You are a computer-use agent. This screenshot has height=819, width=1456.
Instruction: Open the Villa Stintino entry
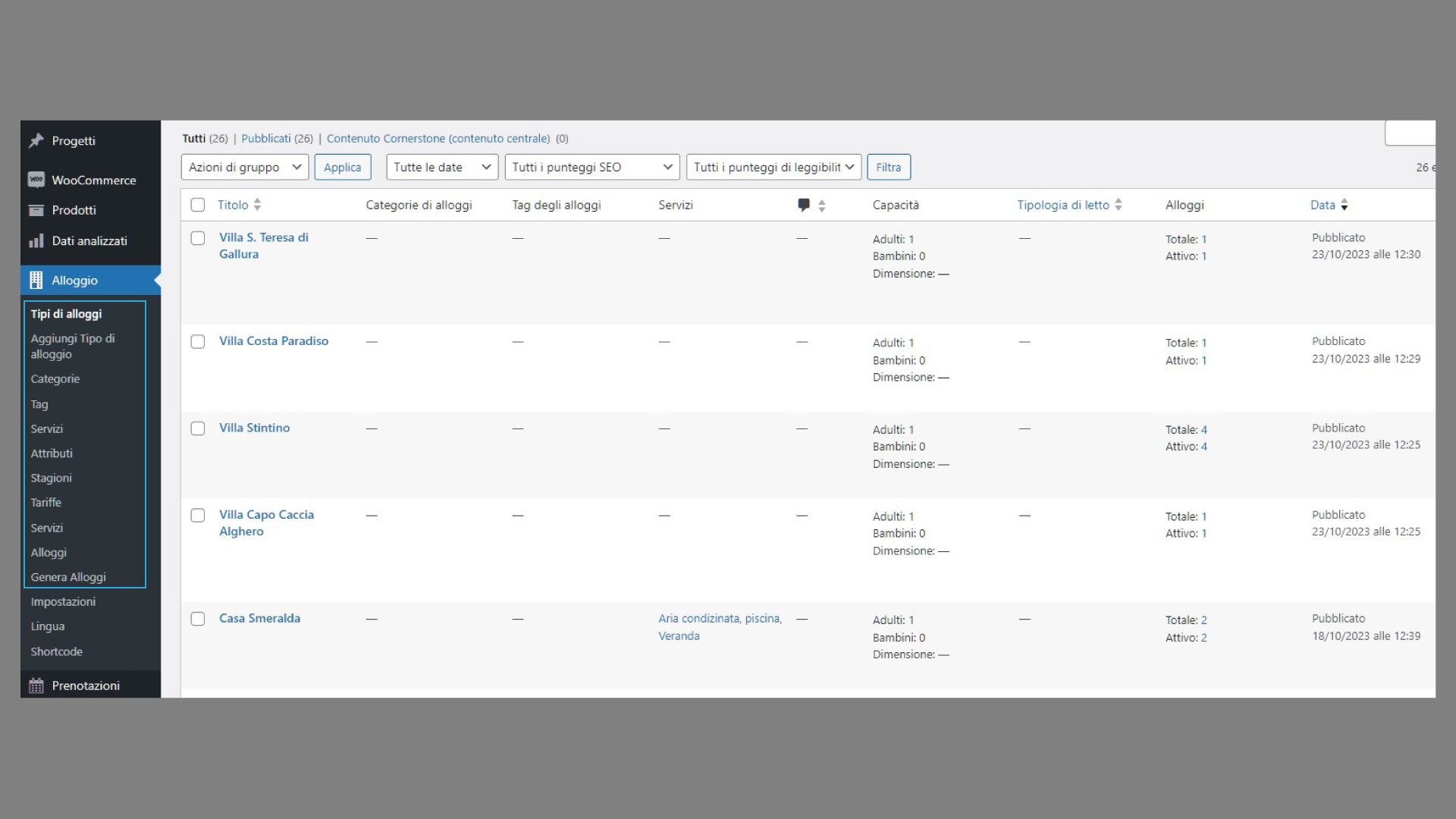click(255, 428)
